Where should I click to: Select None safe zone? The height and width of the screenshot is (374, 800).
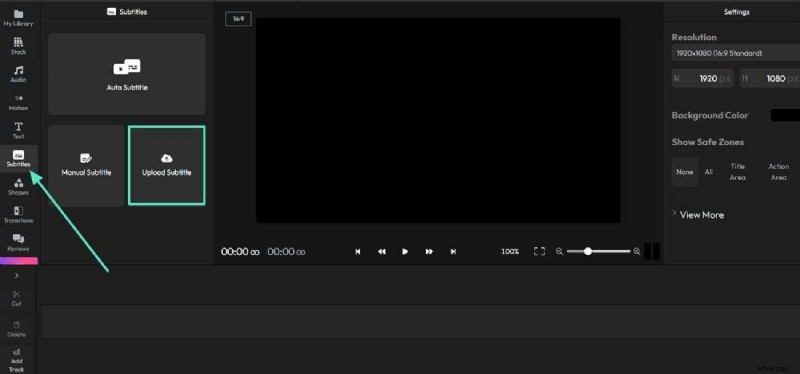pos(685,172)
